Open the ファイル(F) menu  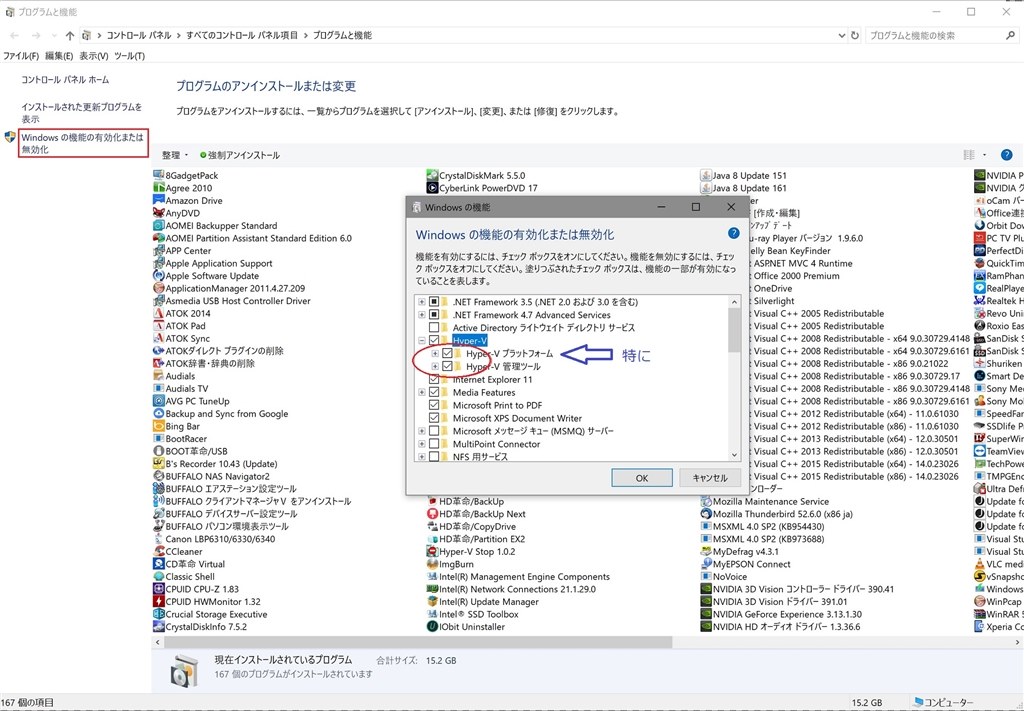click(x=21, y=56)
